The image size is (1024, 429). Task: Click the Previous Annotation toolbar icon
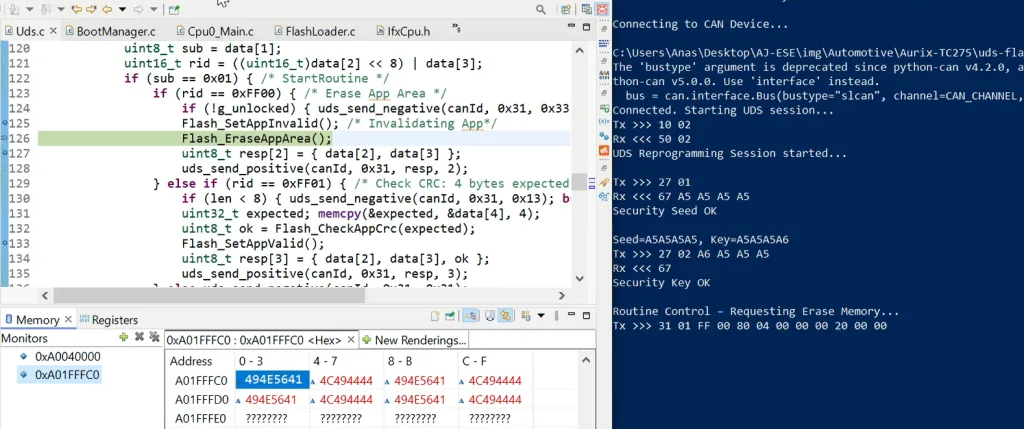pos(46,9)
